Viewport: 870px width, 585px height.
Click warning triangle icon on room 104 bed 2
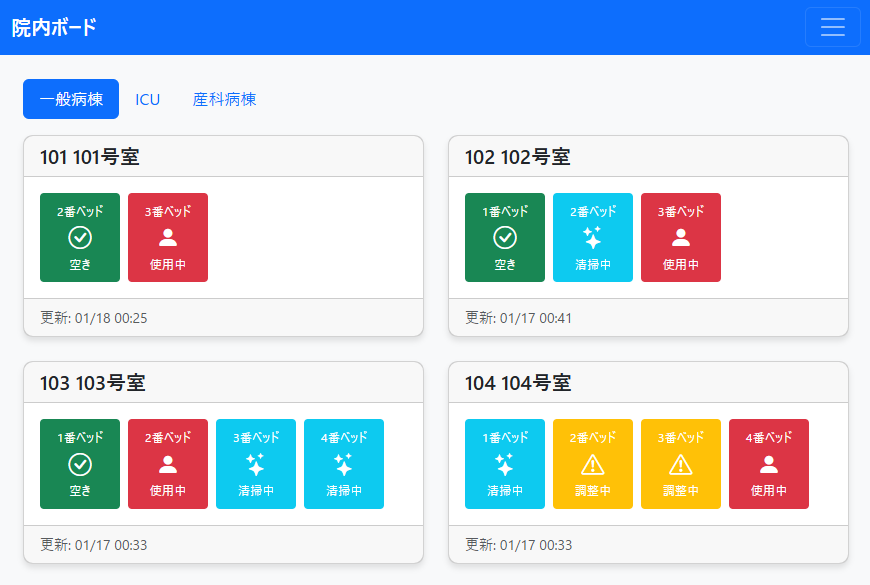pos(593,464)
